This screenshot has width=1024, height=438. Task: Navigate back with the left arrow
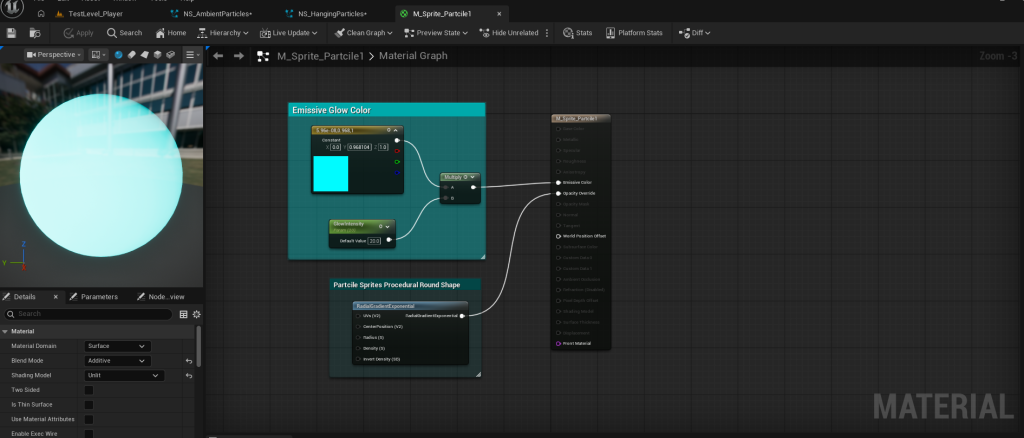click(x=218, y=56)
